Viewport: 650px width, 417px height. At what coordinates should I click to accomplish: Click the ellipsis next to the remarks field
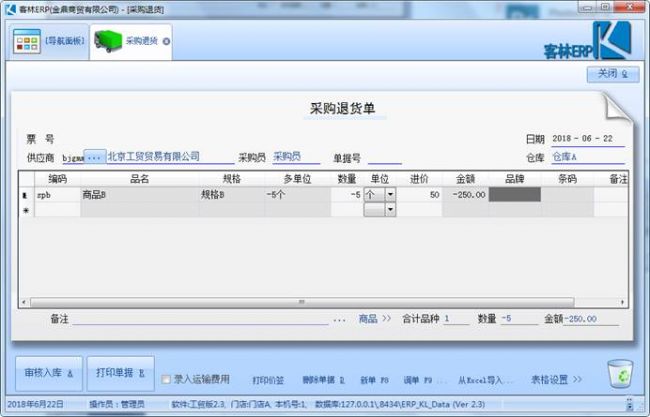339,319
